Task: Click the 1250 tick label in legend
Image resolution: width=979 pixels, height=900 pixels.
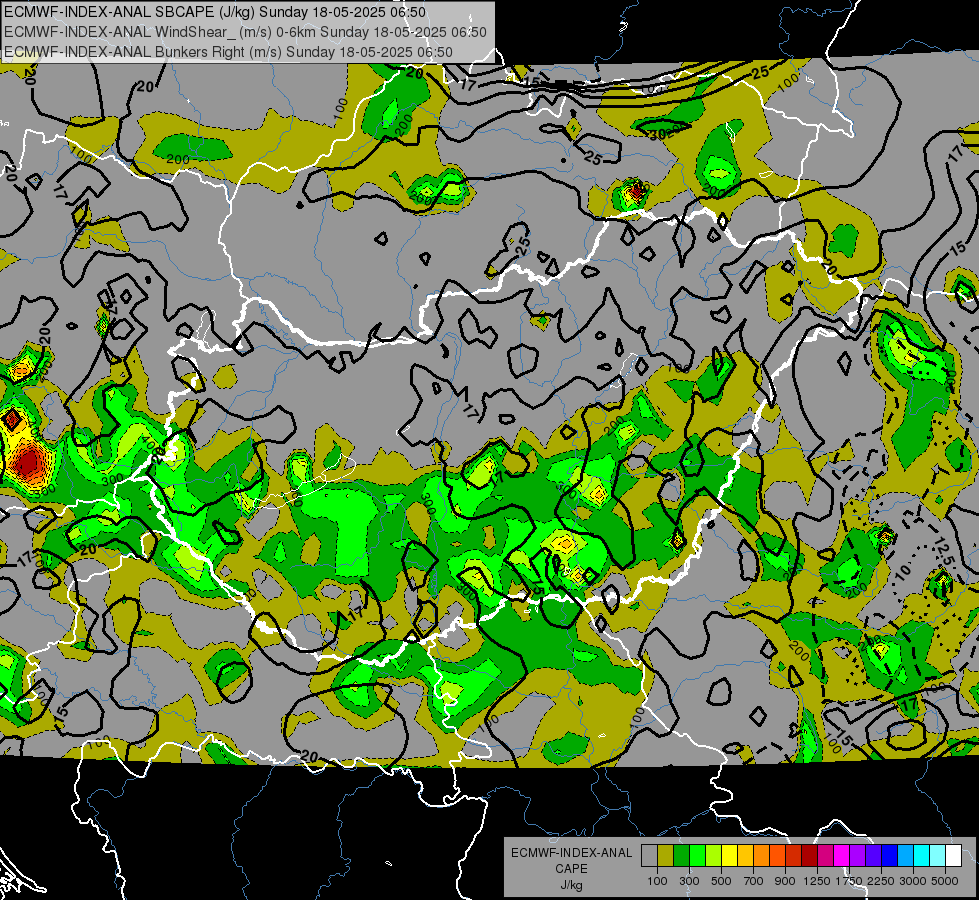Action: tap(817, 881)
